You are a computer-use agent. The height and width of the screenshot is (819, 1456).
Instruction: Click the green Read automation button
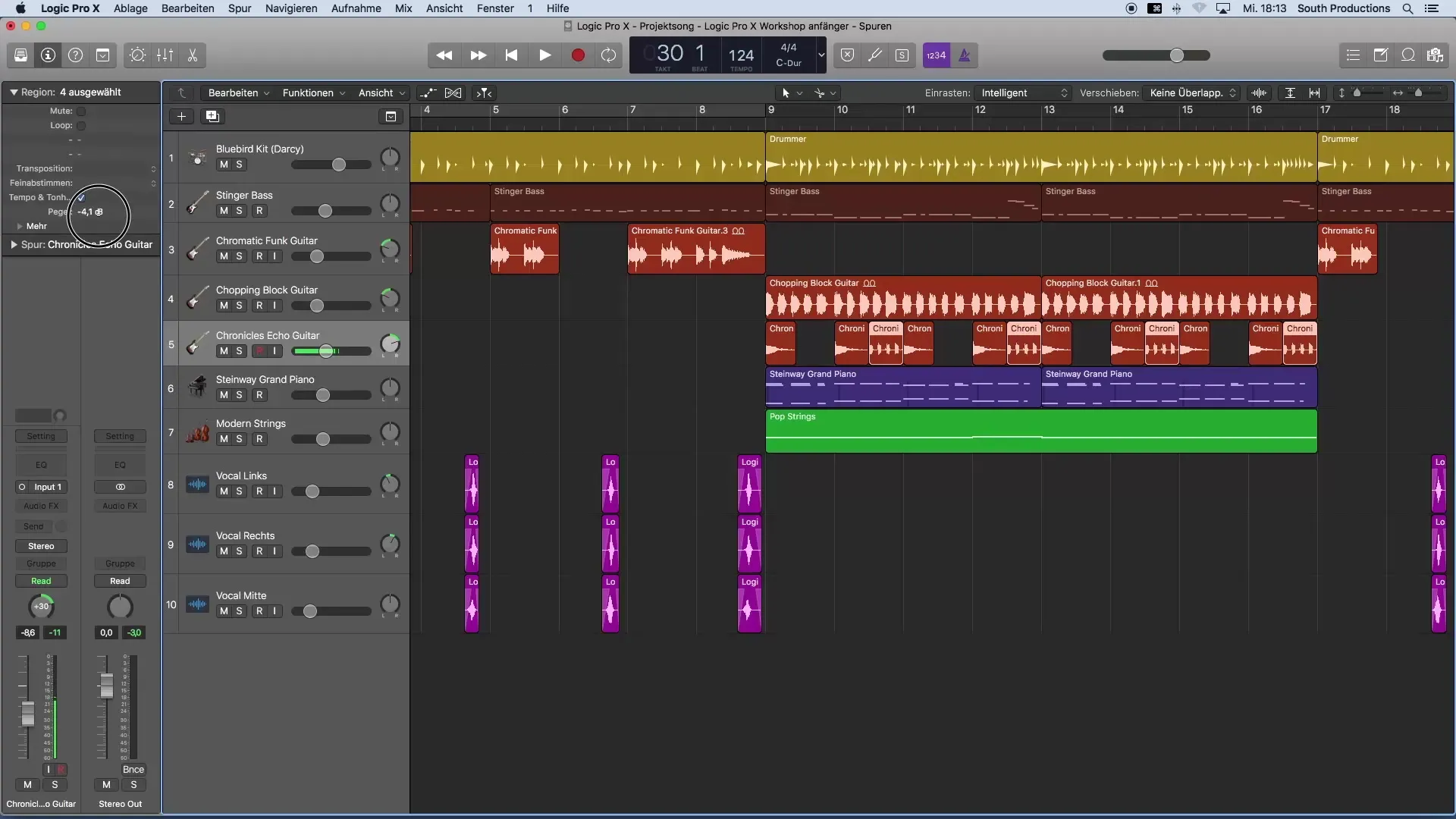(41, 581)
